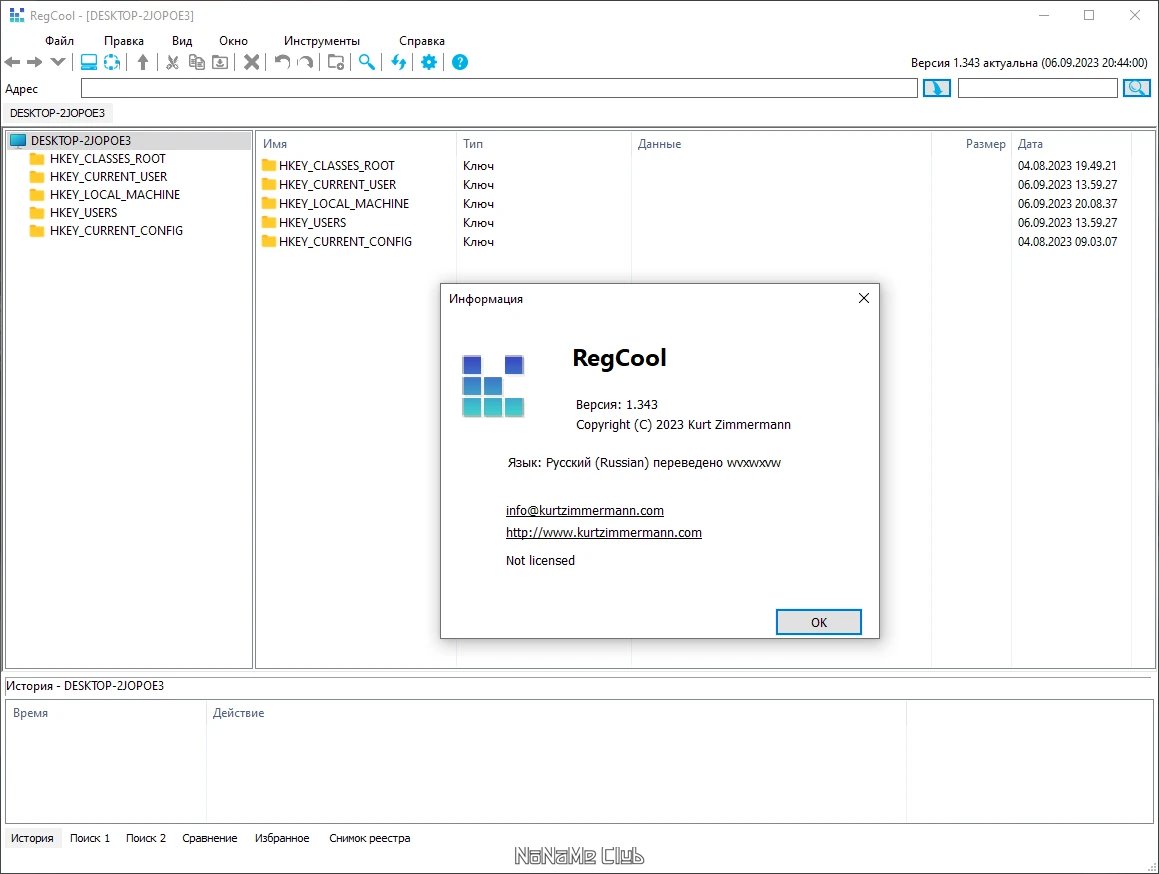Click the Время column header in history

coord(106,713)
